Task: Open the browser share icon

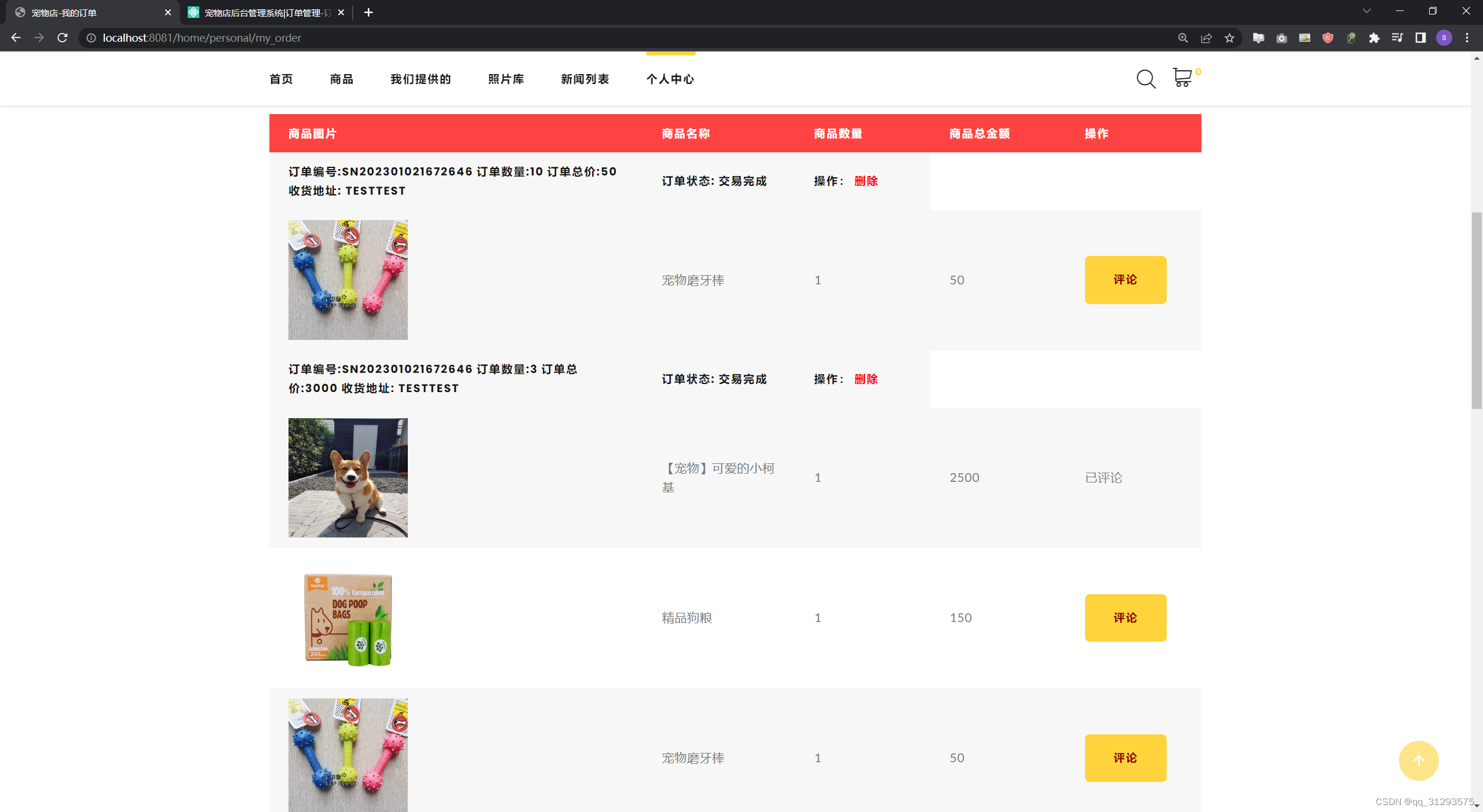Action: pos(1206,38)
